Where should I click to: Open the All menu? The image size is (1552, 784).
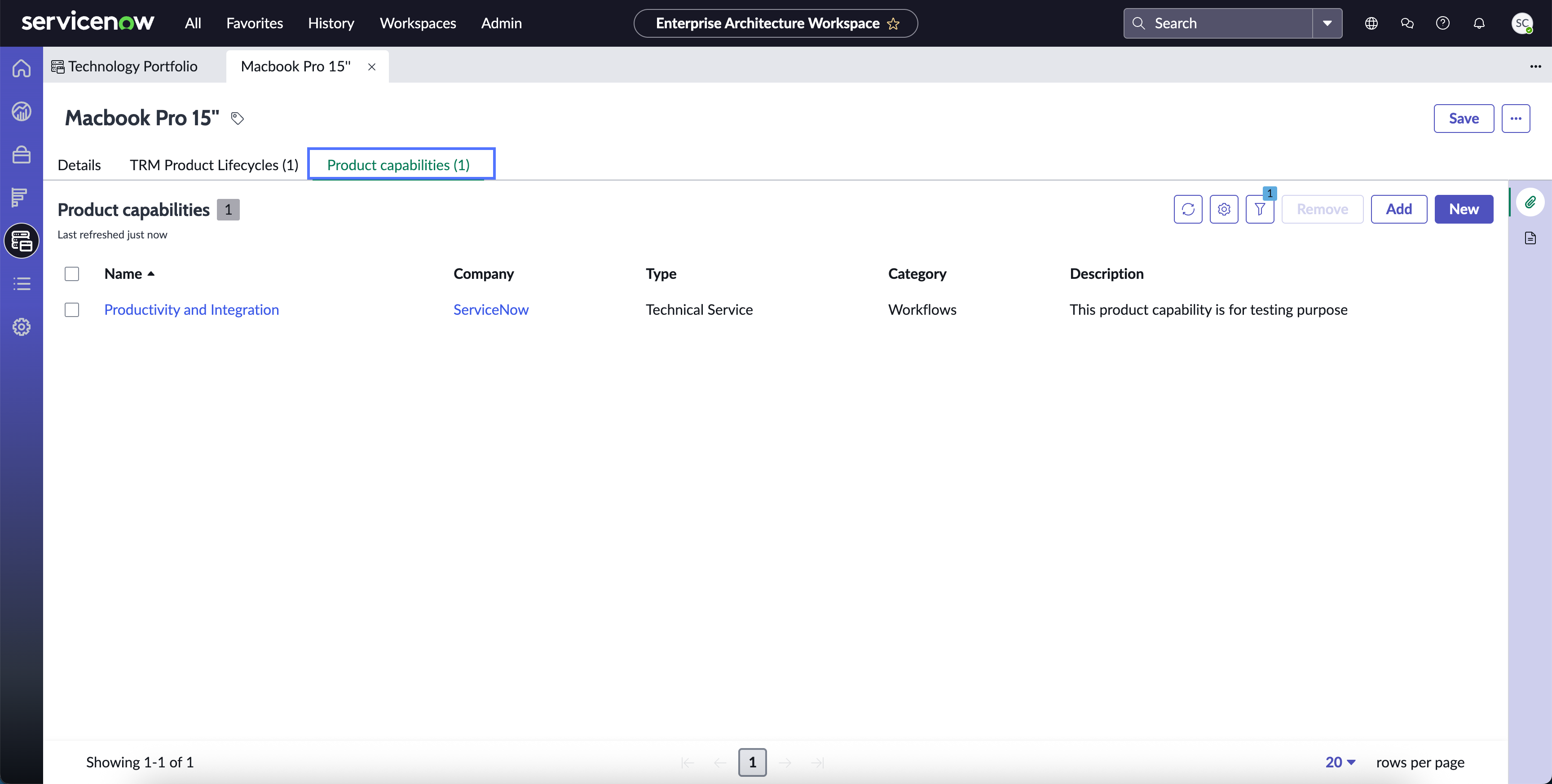[193, 23]
